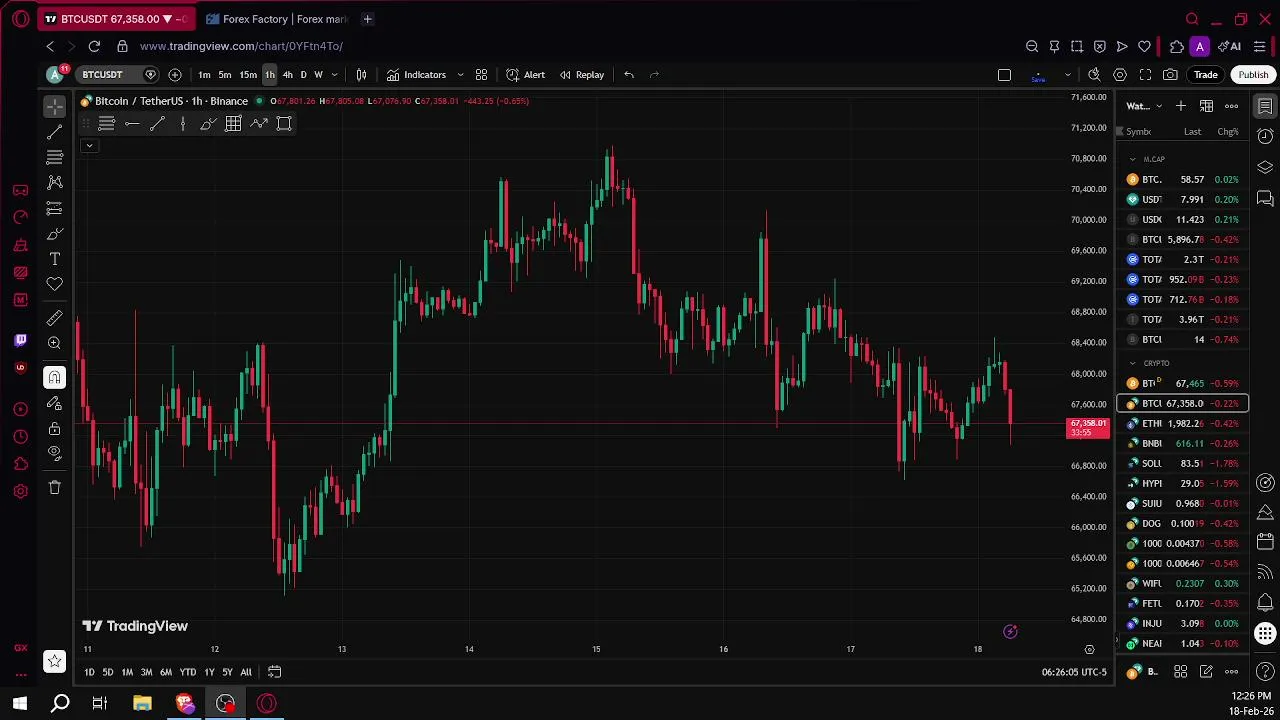Switch to 5m timeframe
Screen dimensions: 1280x720
pyautogui.click(x=225, y=75)
